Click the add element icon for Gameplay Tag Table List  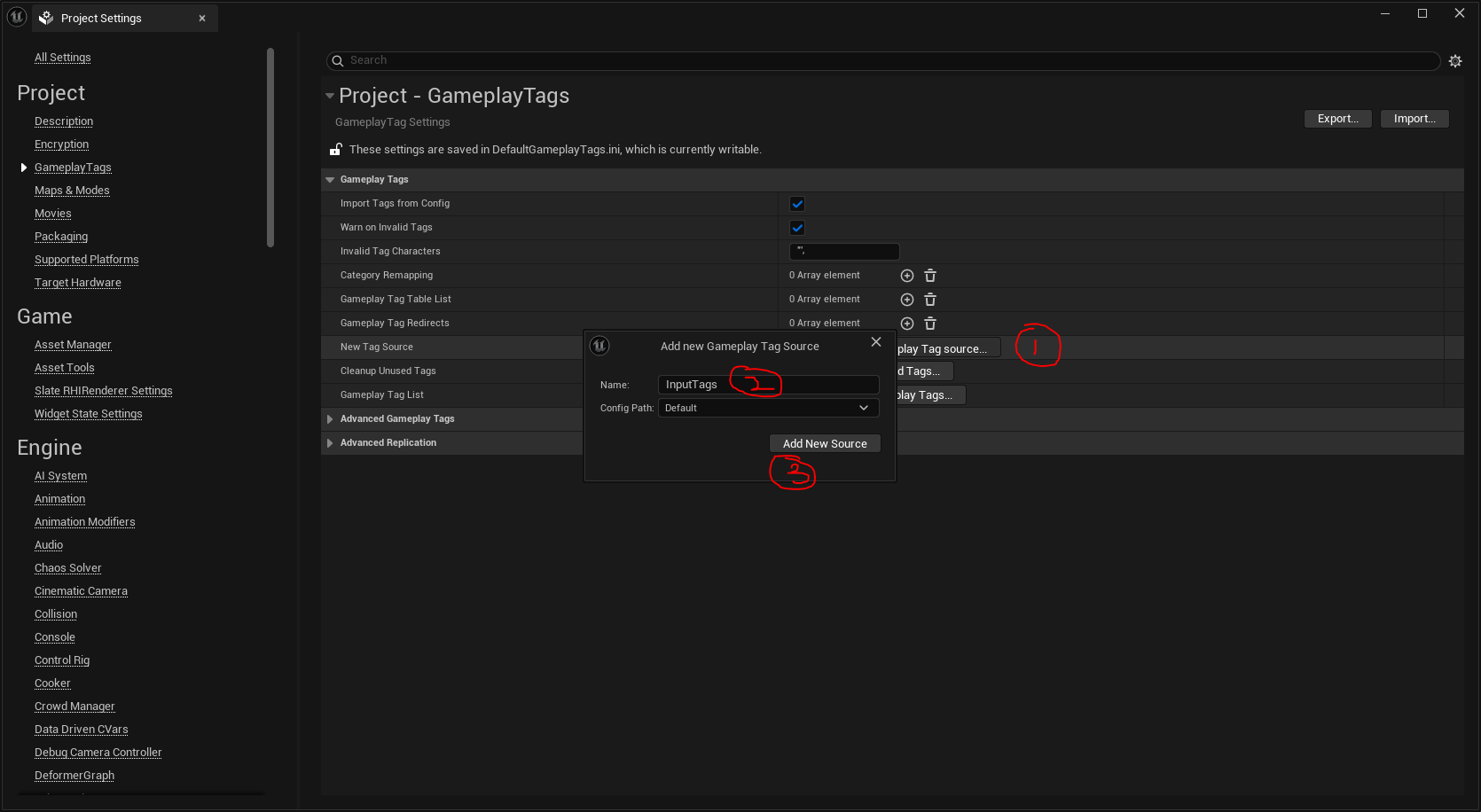(906, 299)
